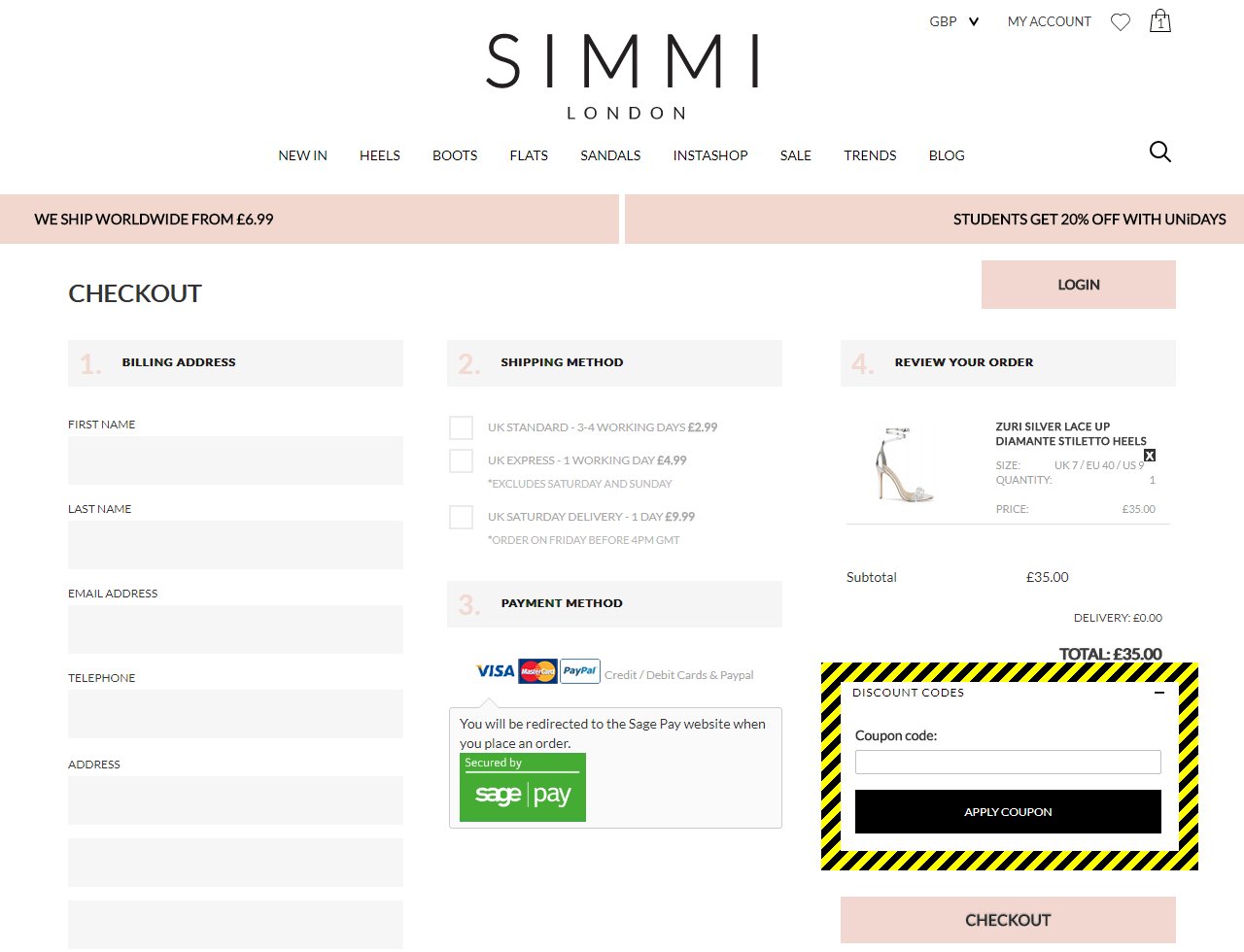The image size is (1244, 952).
Task: Click the worldwide shipping banner
Action: click(x=309, y=219)
